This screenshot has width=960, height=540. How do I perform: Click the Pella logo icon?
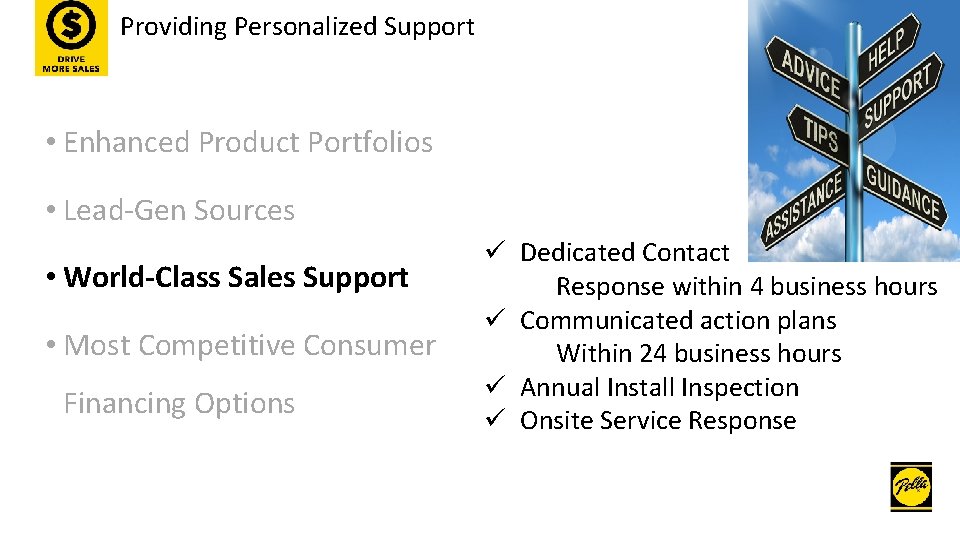click(910, 488)
